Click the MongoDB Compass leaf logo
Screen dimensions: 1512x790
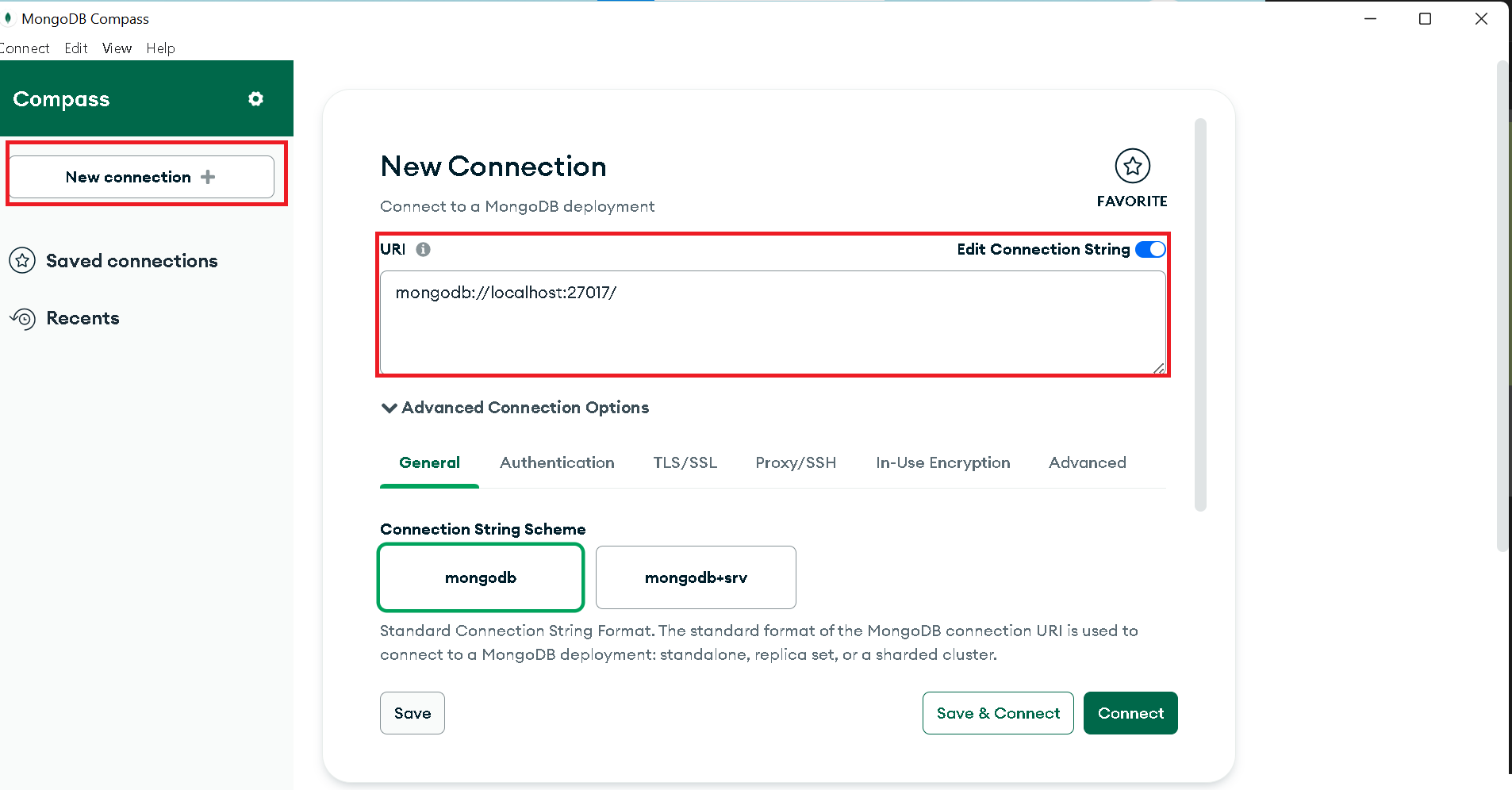click(x=8, y=18)
